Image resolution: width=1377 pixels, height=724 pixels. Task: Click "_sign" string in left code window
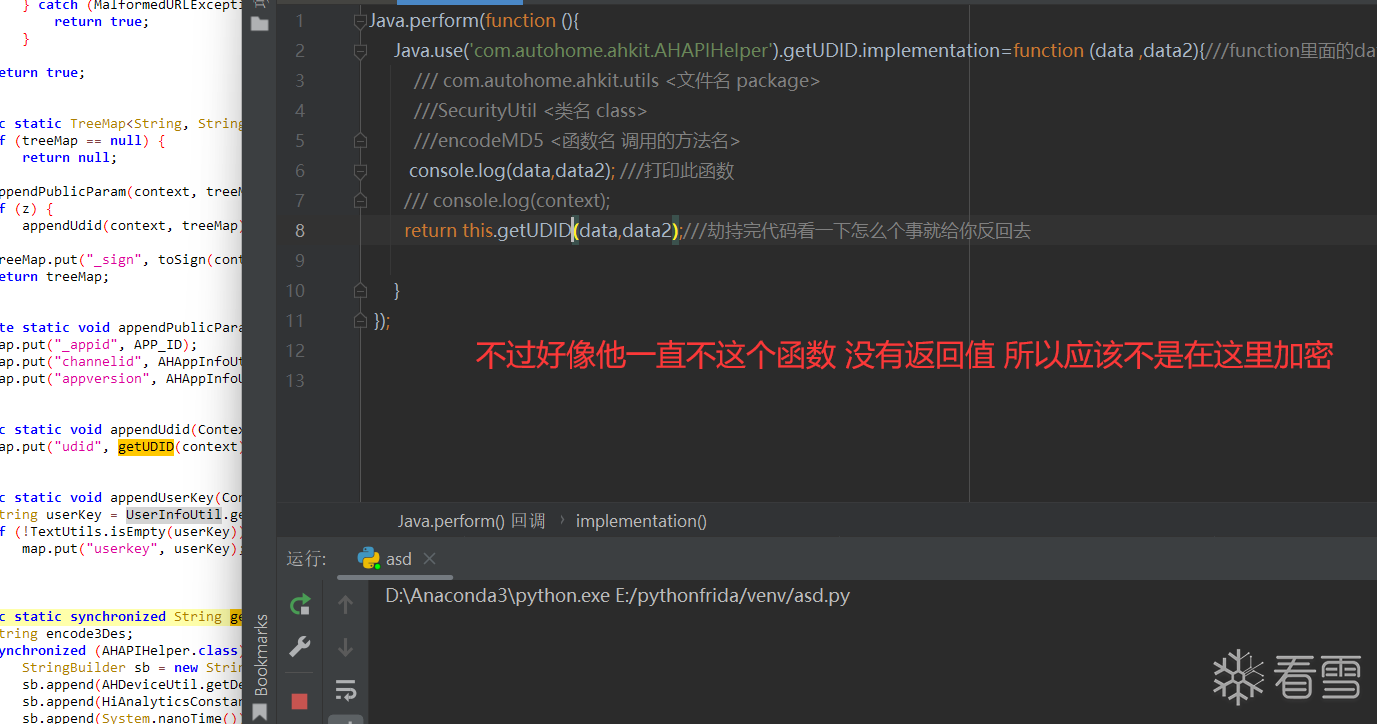pyautogui.click(x=118, y=259)
